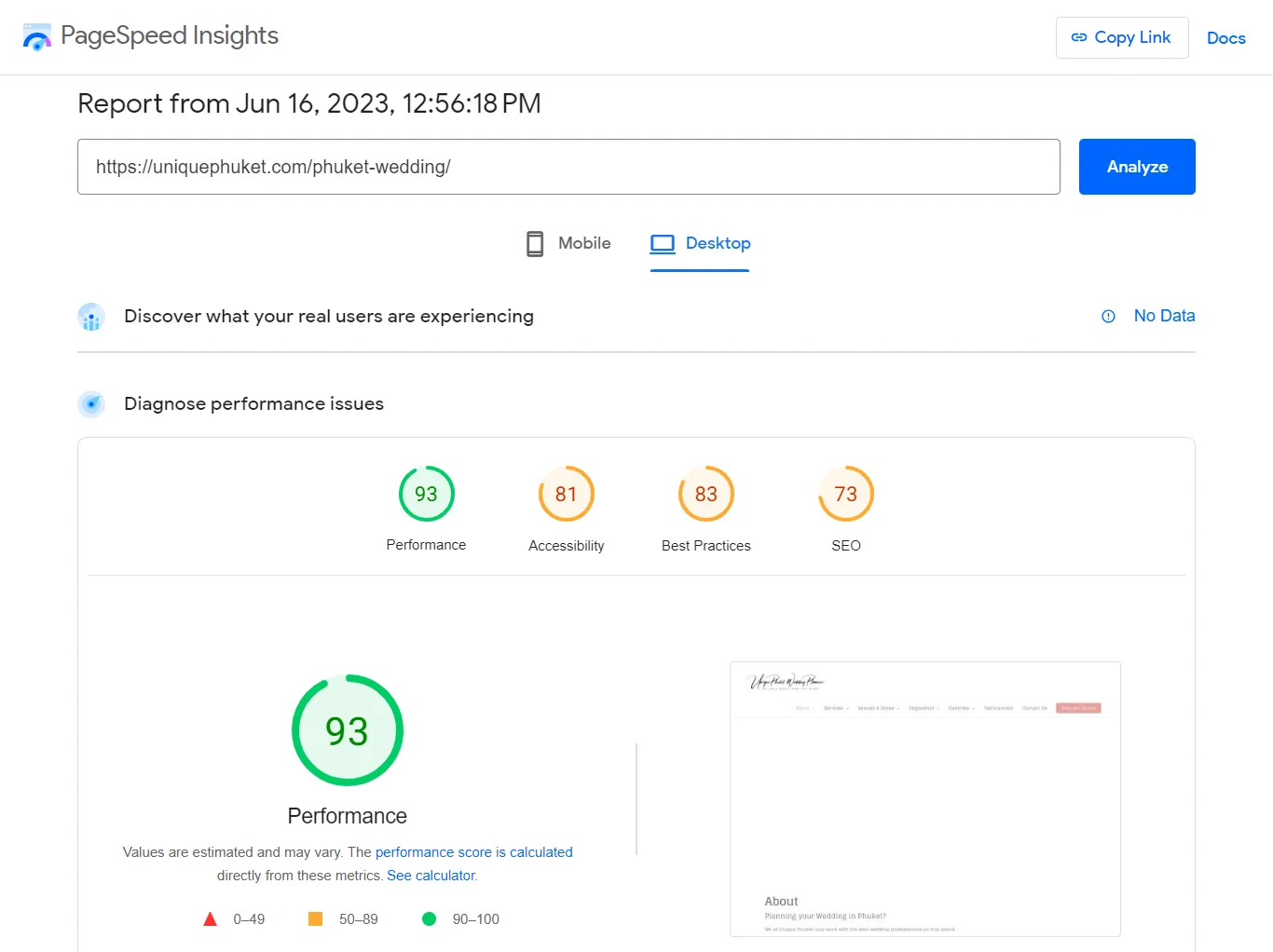This screenshot has height=952, width=1273.
Task: Click the real users experience icon
Action: pyautogui.click(x=91, y=317)
